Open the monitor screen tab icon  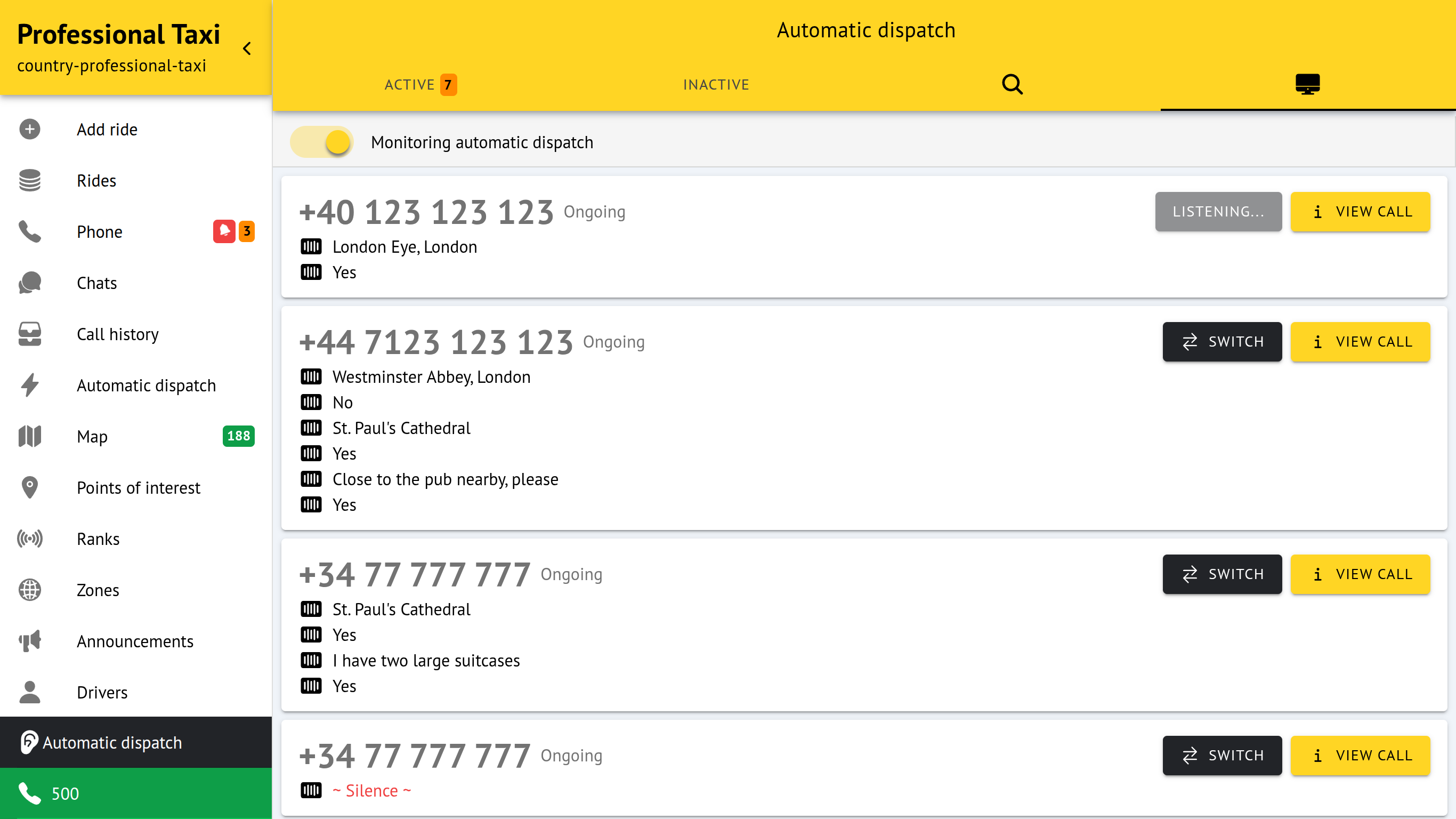(x=1307, y=84)
